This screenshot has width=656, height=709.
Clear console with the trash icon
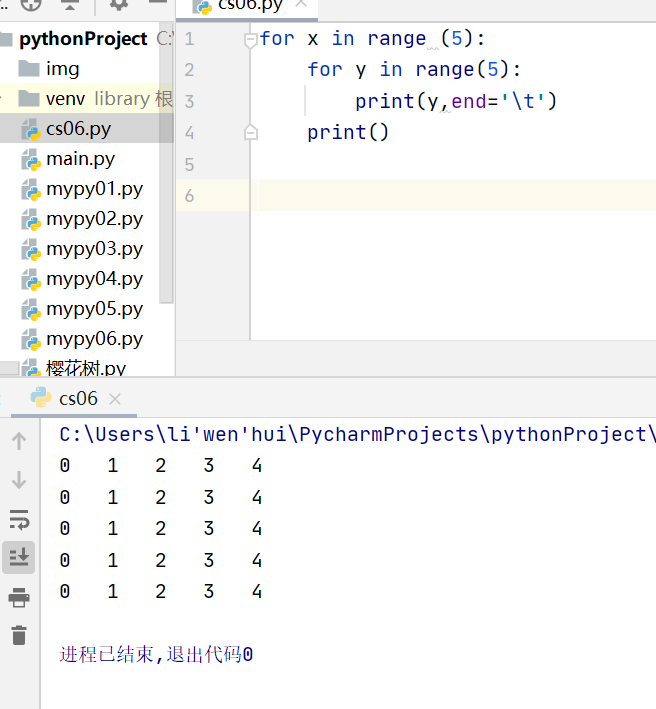19,635
